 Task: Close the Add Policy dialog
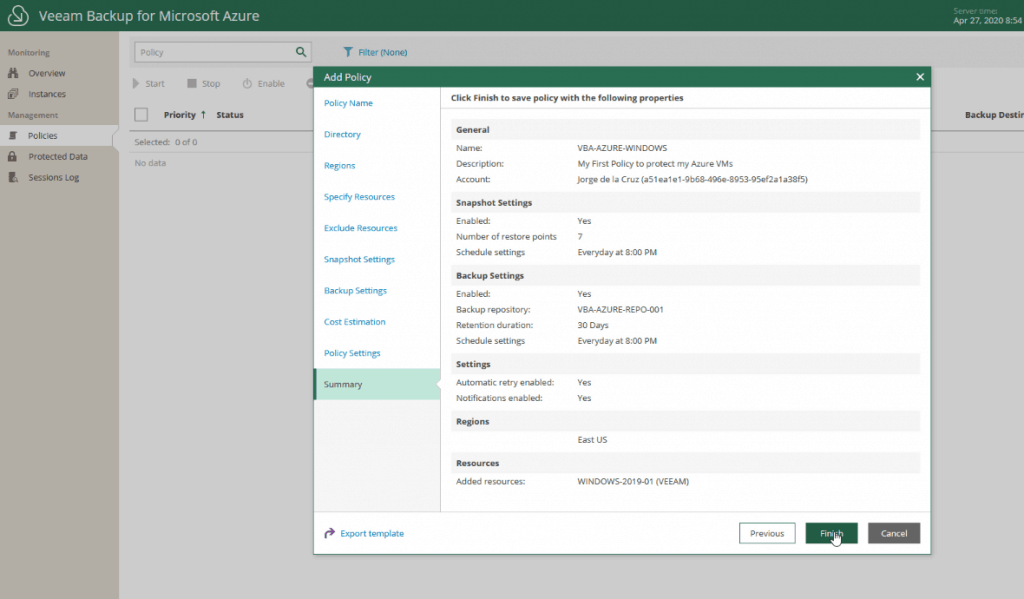pos(920,77)
